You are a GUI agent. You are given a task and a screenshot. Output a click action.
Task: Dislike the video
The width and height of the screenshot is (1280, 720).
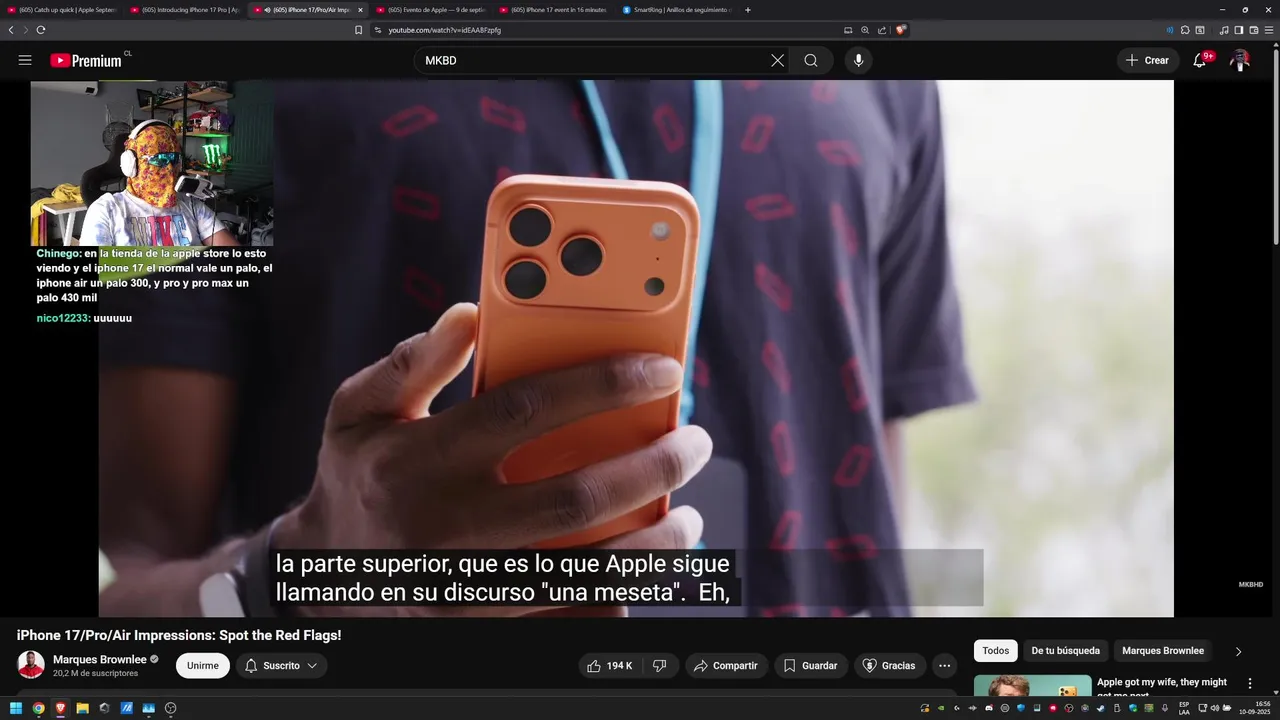click(660, 666)
